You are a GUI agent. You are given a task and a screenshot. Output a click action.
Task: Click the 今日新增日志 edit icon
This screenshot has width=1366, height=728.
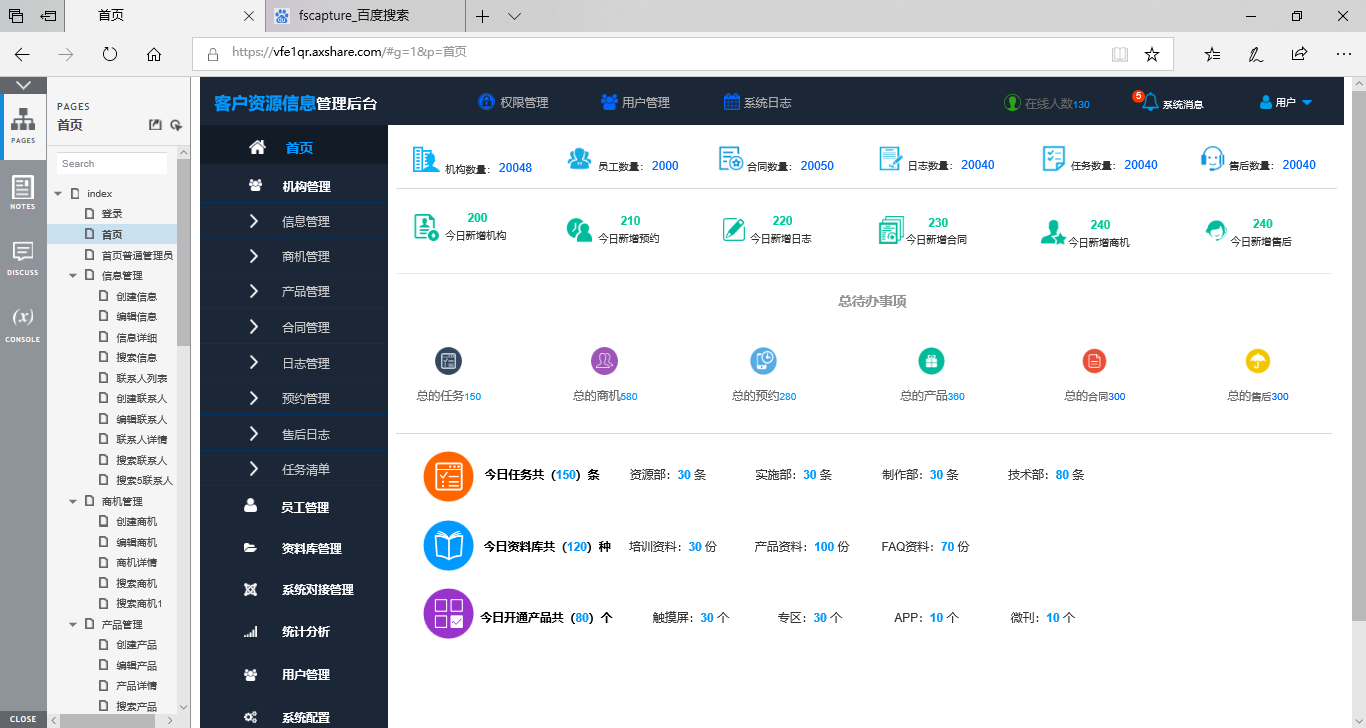734,229
